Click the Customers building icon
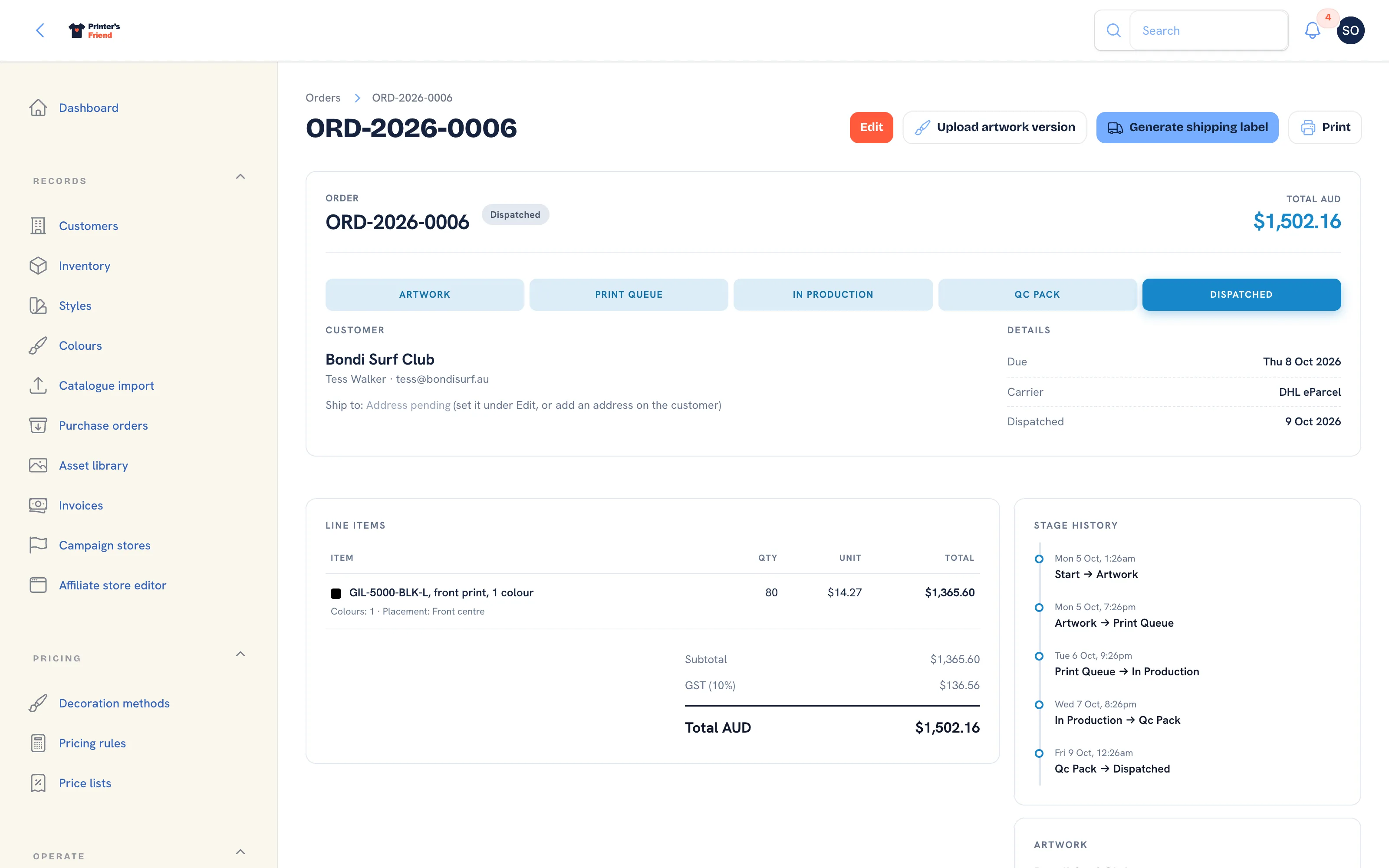Viewport: 1389px width, 868px height. coord(38,226)
